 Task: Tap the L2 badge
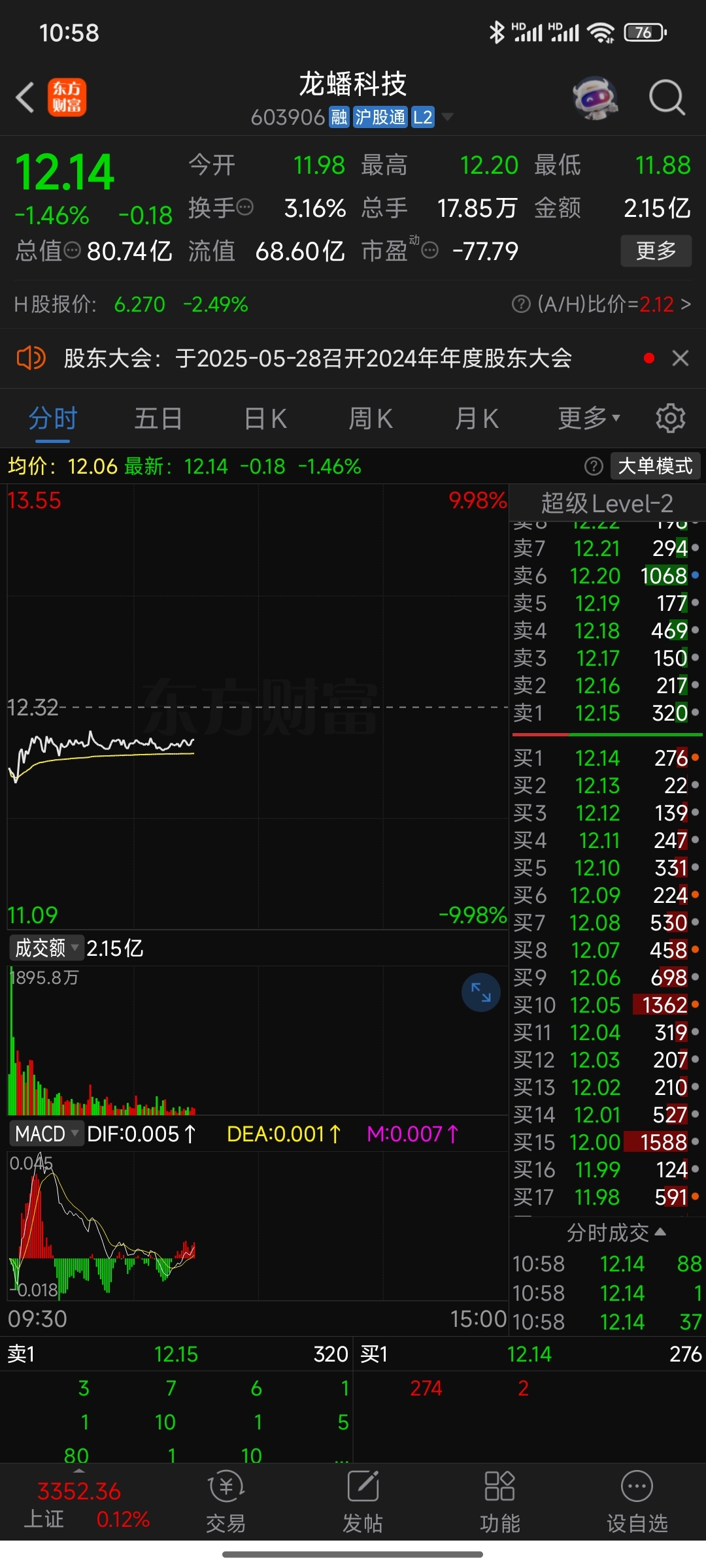[x=423, y=117]
